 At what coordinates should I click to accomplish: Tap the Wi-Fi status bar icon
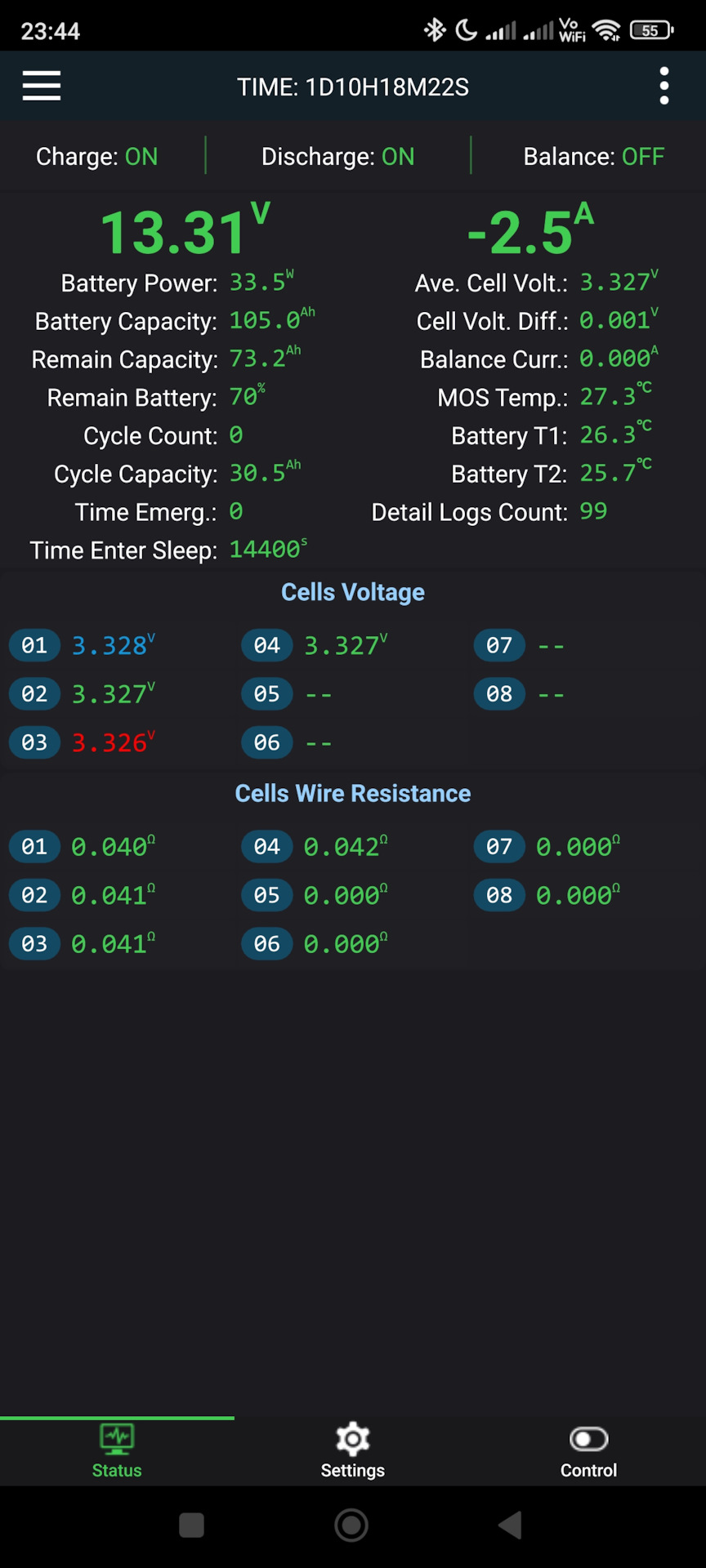coord(606,30)
